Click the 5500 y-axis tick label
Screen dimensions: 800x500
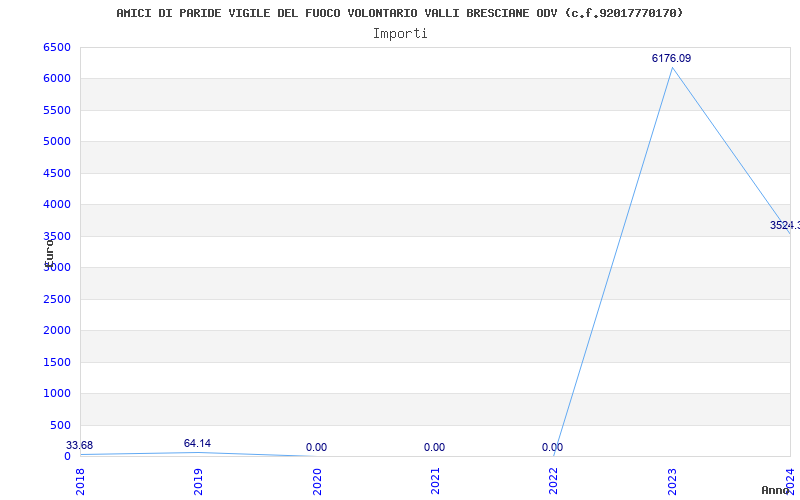[x=57, y=110]
